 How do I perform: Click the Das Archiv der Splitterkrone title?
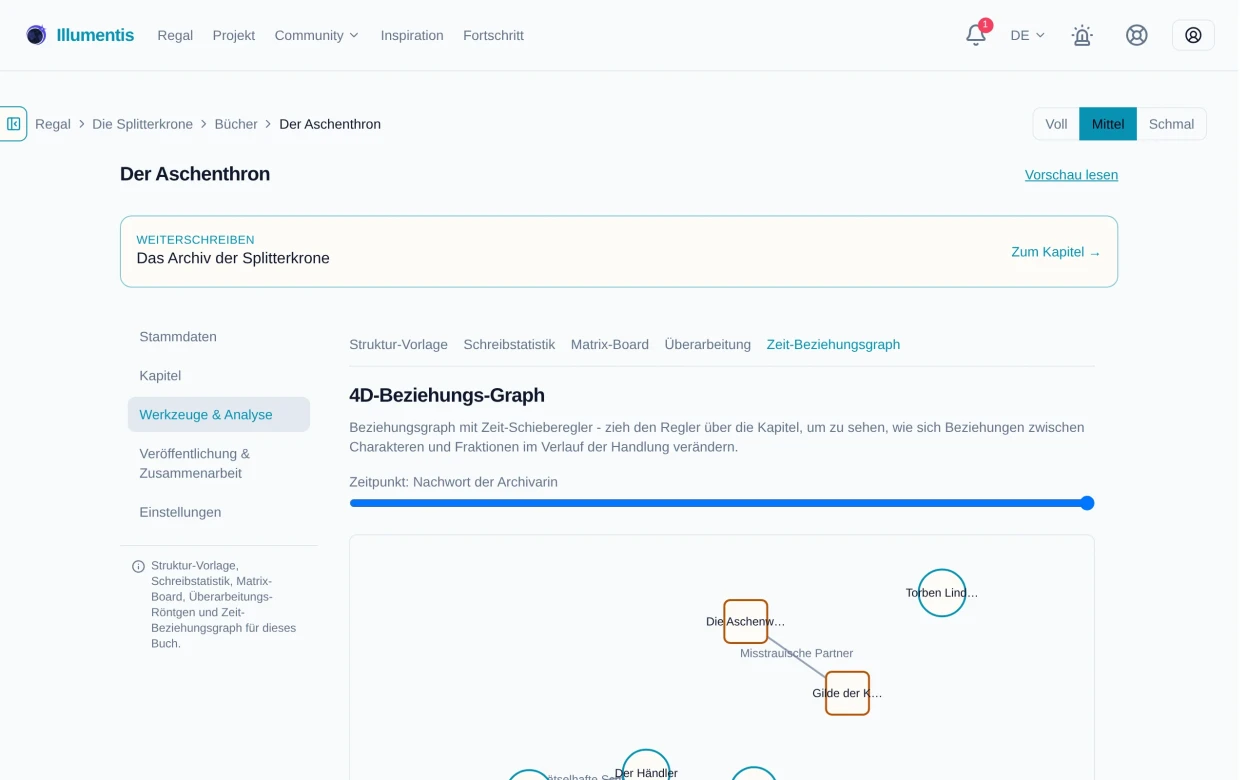pos(233,258)
